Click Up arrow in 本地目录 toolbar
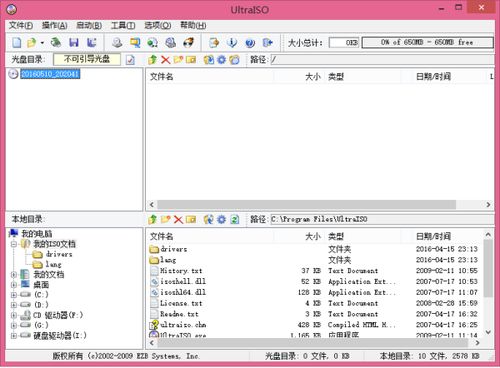This screenshot has width=500, height=368. (x=153, y=219)
